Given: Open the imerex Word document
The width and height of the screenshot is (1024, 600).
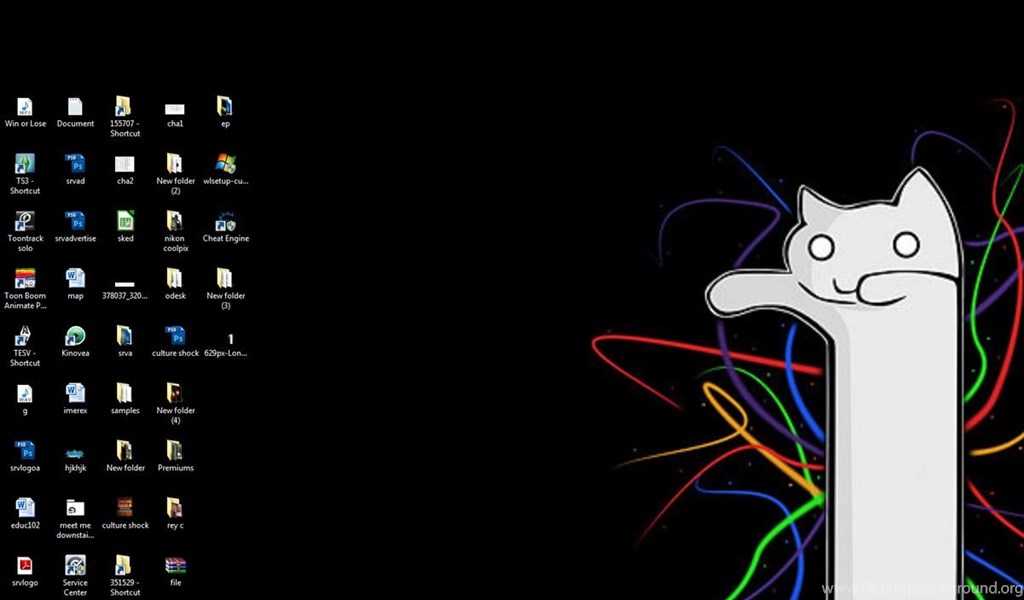Looking at the screenshot, I should click(75, 393).
